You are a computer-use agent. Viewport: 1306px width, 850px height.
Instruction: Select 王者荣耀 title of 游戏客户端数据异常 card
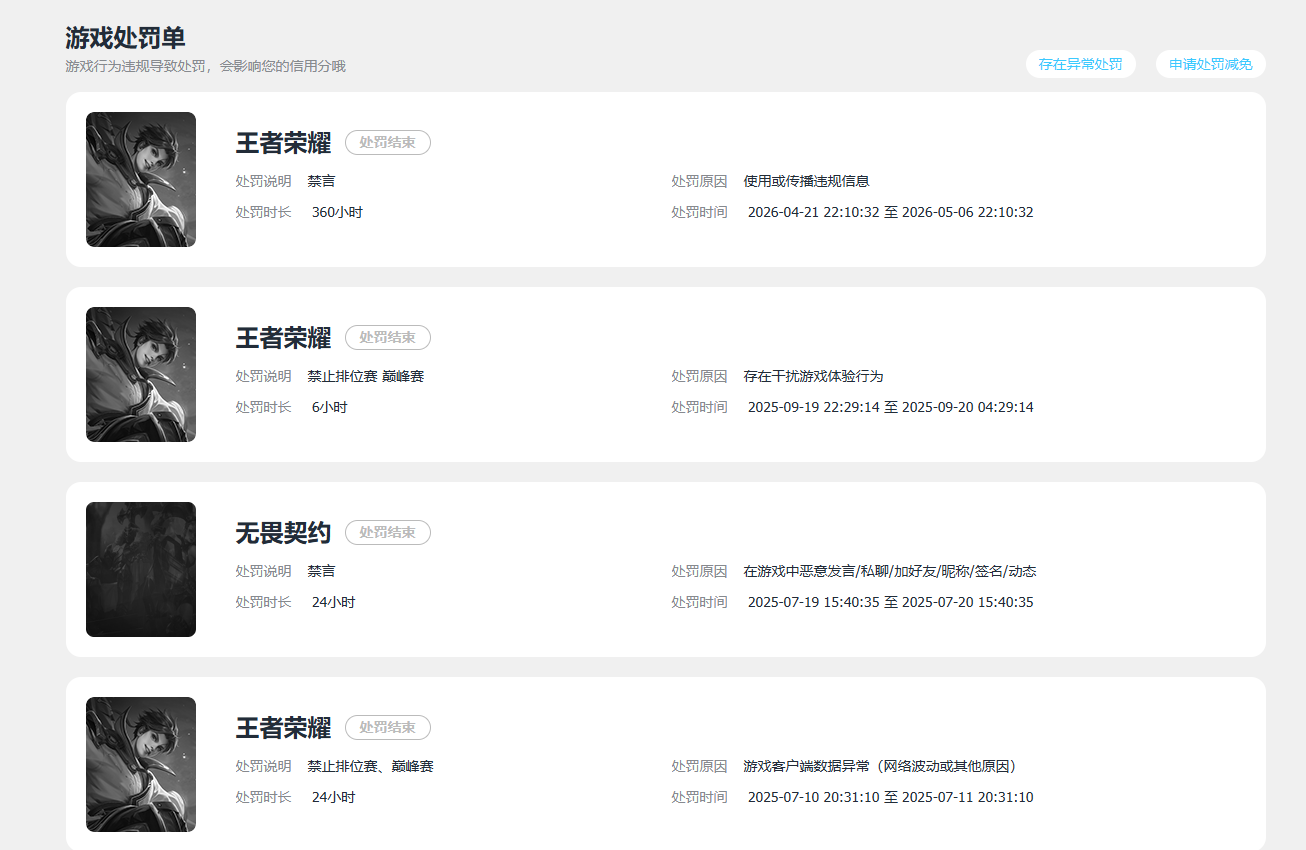point(283,728)
